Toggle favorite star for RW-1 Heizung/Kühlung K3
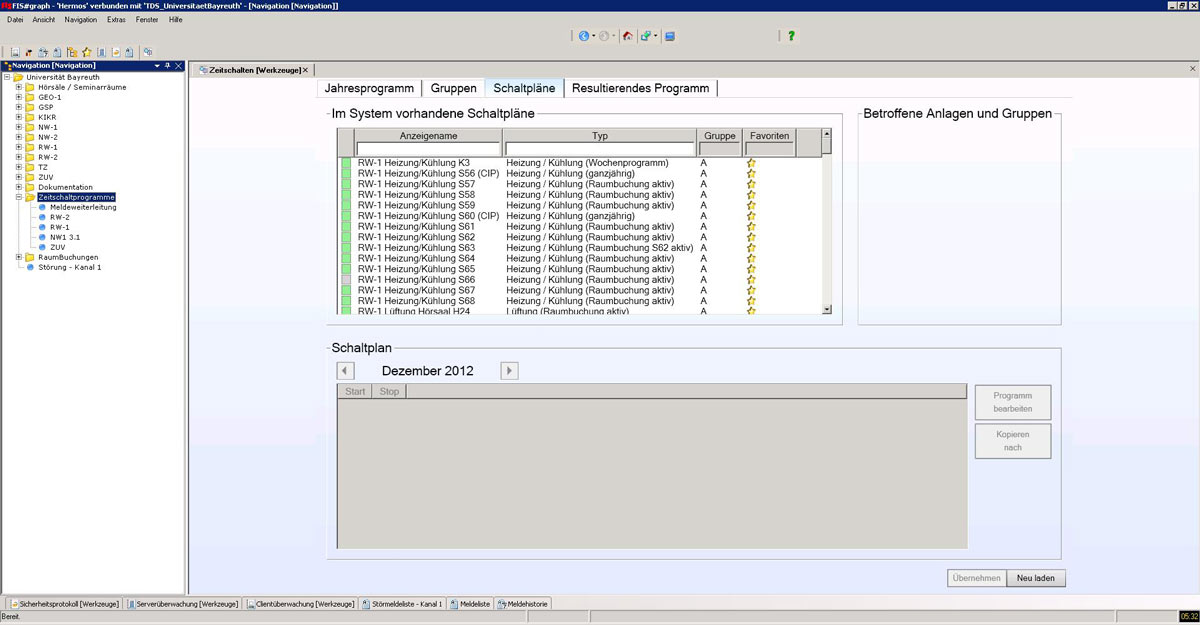Screen dimensions: 1200x625 [x=751, y=162]
